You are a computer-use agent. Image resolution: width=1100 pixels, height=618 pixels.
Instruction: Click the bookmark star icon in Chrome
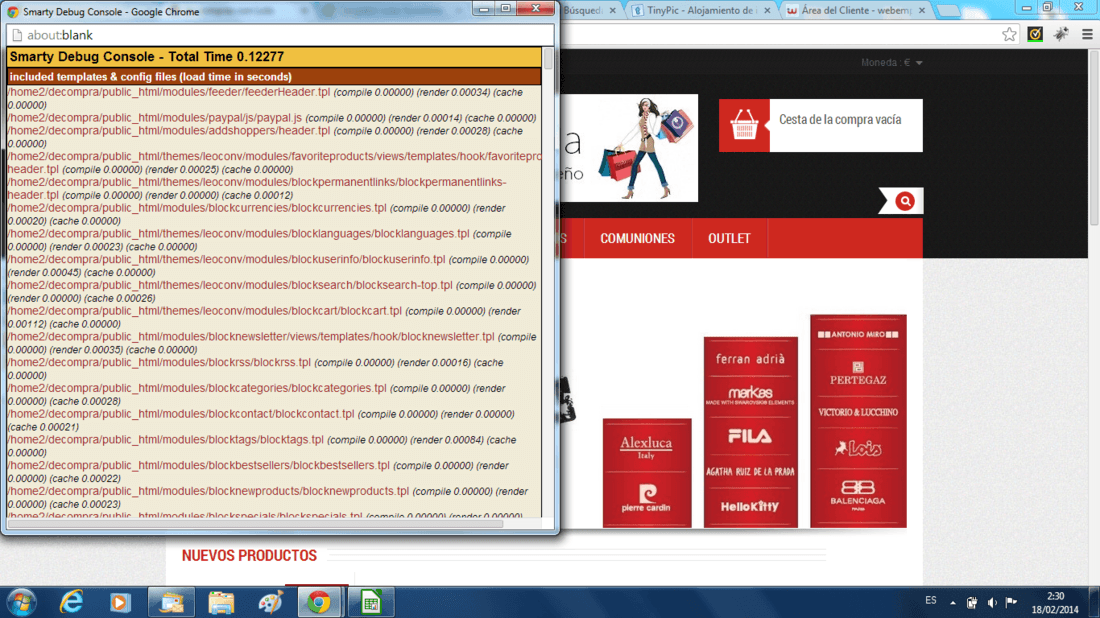(x=1009, y=34)
